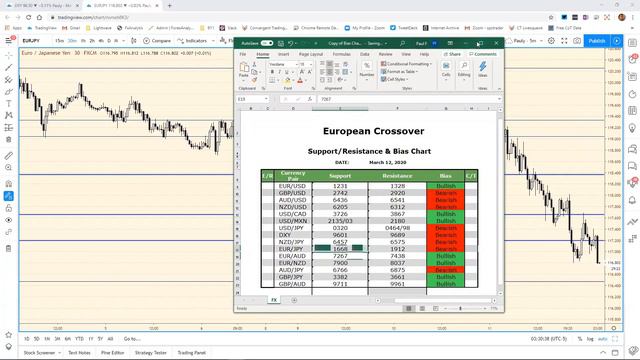Open the candlestick chart style selector
This screenshot has width=640, height=360.
pos(133,41)
